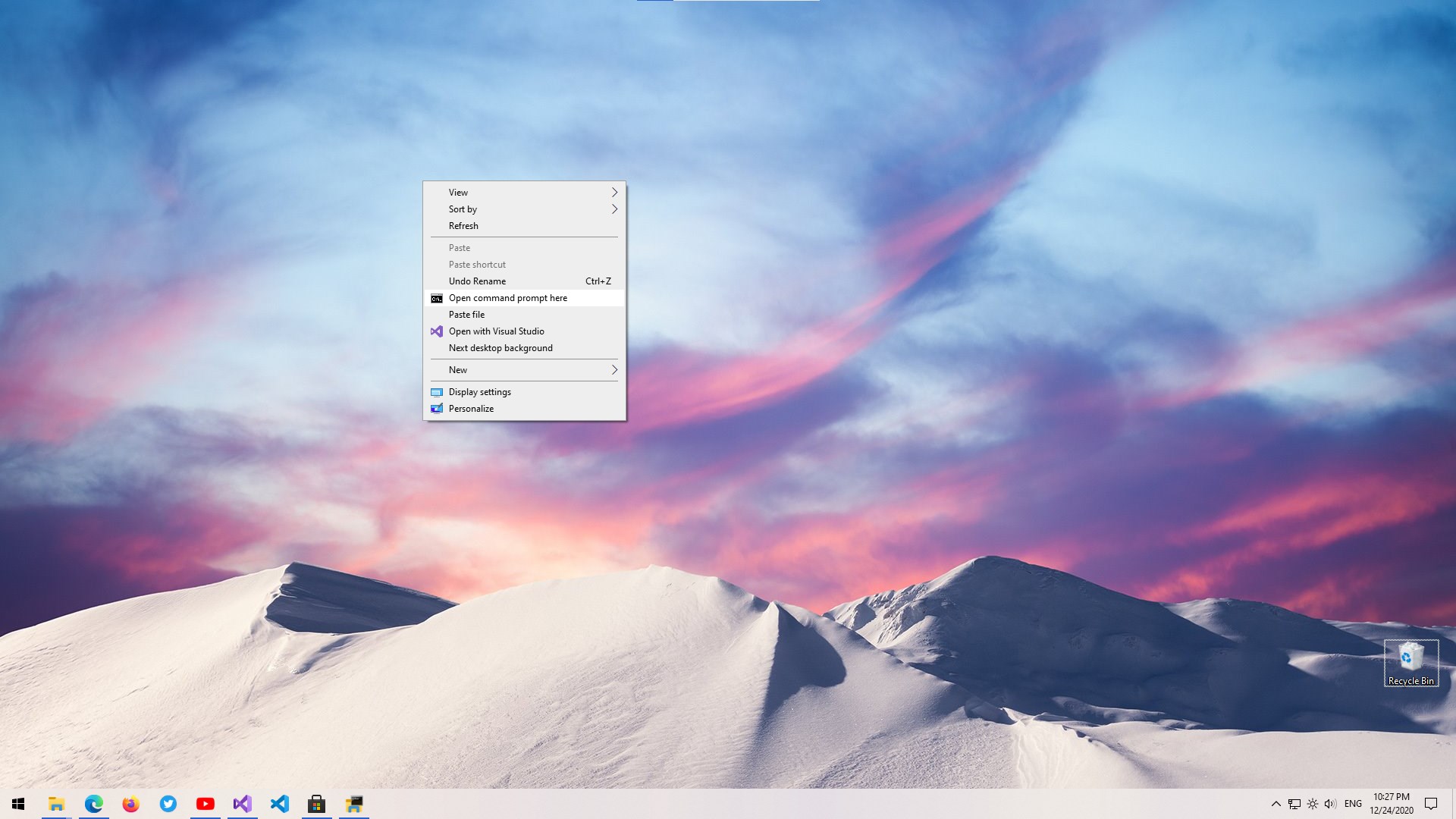Open the Action Center notifications icon

click(1431, 804)
